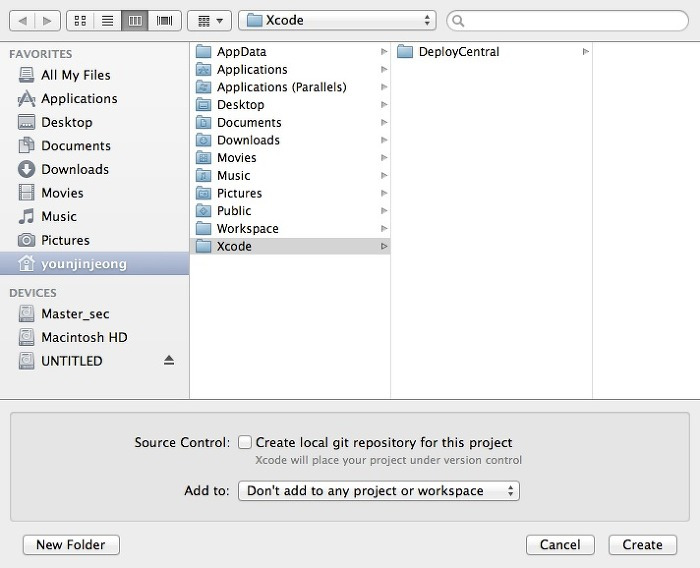Select Movies in Favorites sidebar
The width and height of the screenshot is (700, 568).
coord(95,193)
